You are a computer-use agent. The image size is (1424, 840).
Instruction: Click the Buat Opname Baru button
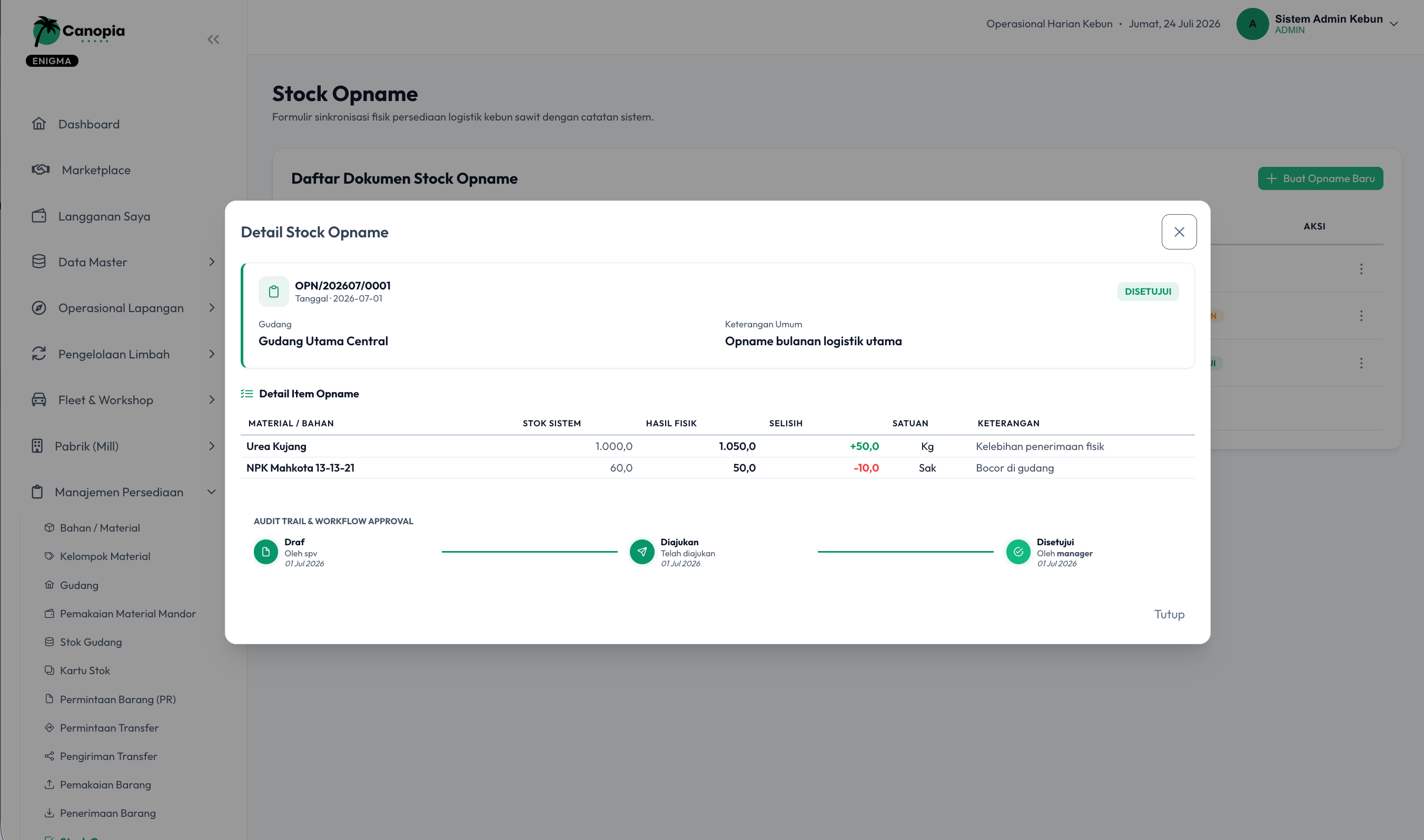1320,178
